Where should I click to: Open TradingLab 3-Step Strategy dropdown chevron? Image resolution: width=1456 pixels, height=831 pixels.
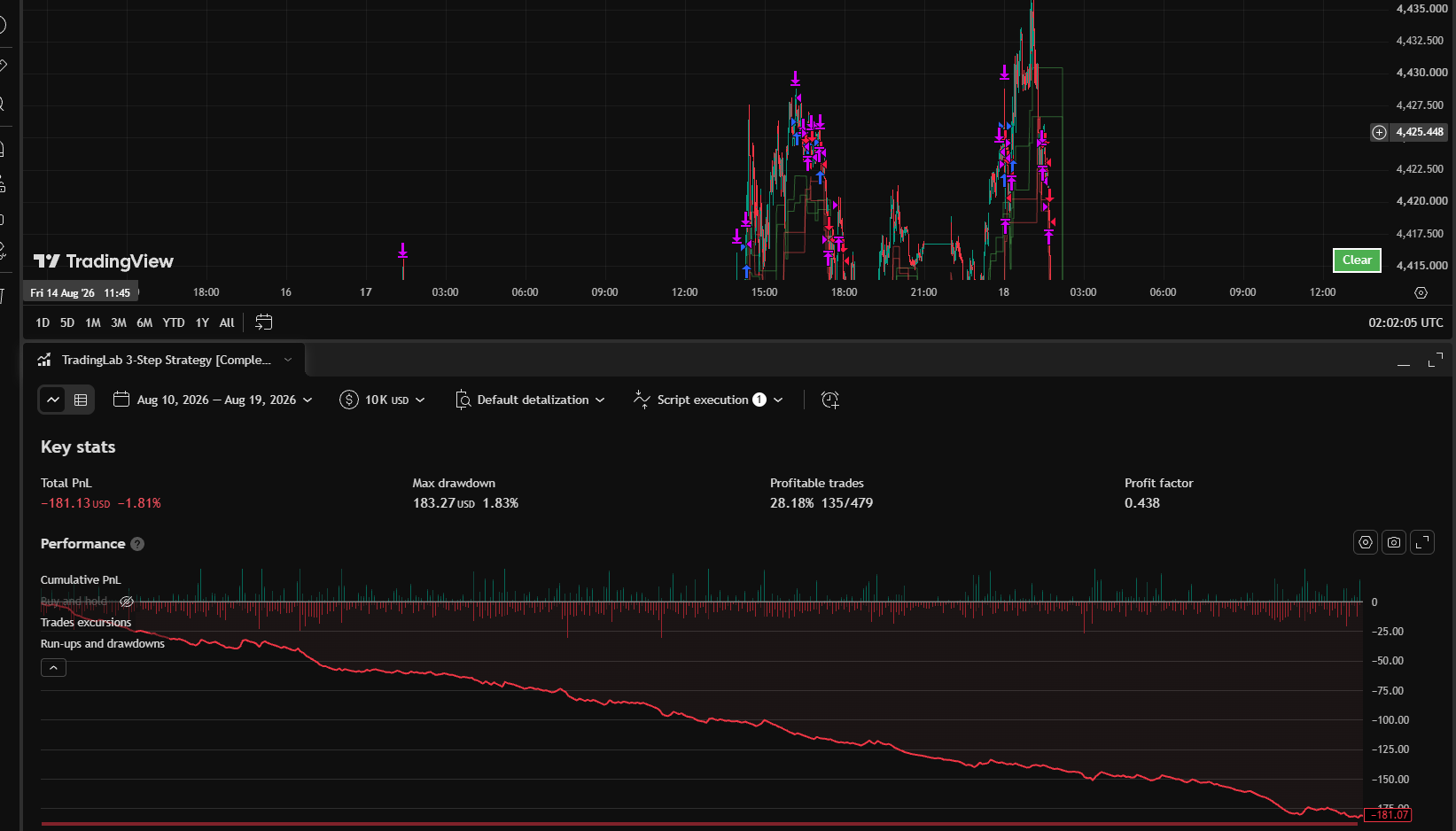click(x=288, y=360)
